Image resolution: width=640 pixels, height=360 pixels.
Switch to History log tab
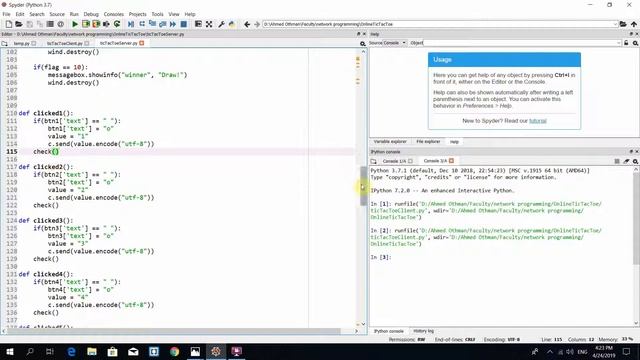423,331
